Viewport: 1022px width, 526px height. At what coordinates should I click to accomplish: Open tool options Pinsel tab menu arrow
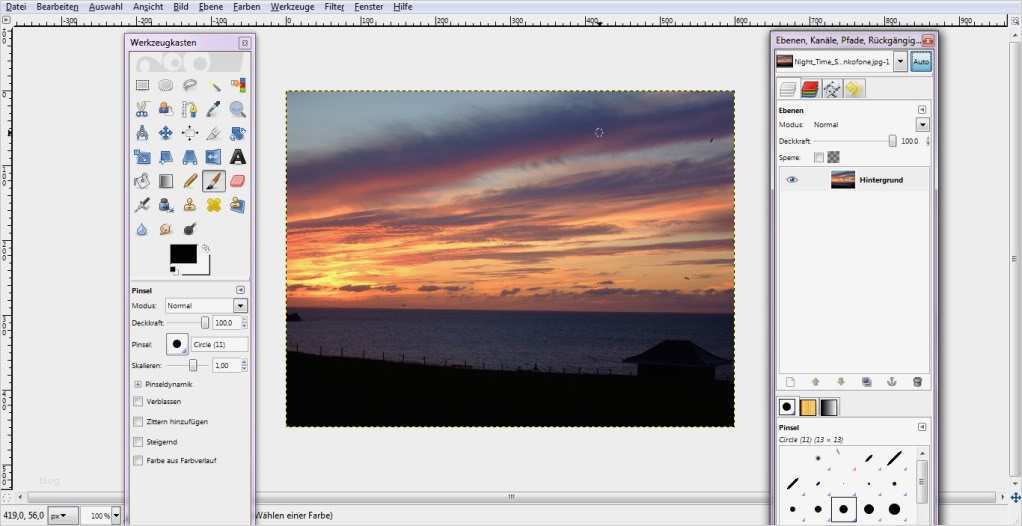click(241, 290)
